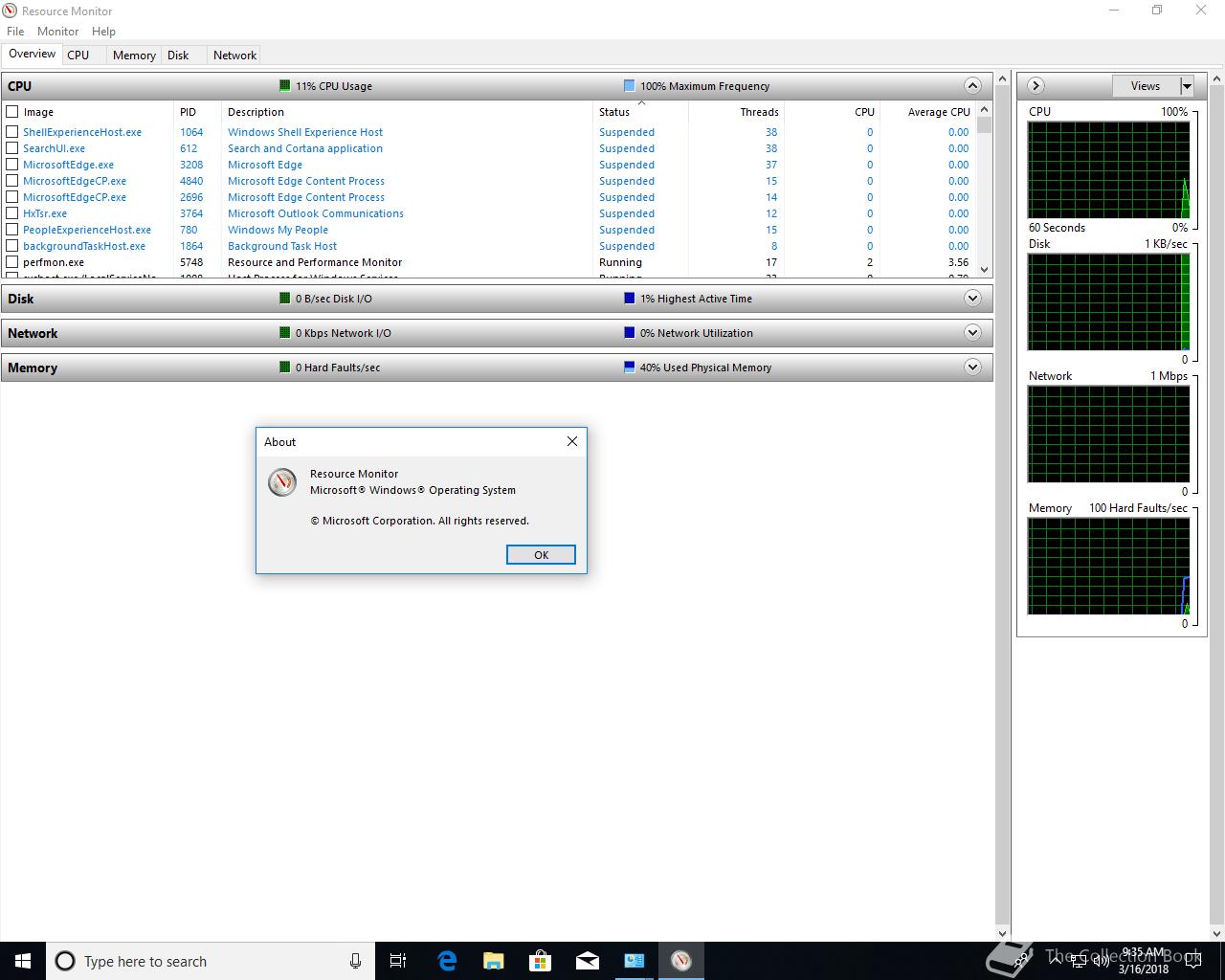The width and height of the screenshot is (1225, 980).
Task: Tick checkbox for SearchUI.exe
Action: (x=12, y=148)
